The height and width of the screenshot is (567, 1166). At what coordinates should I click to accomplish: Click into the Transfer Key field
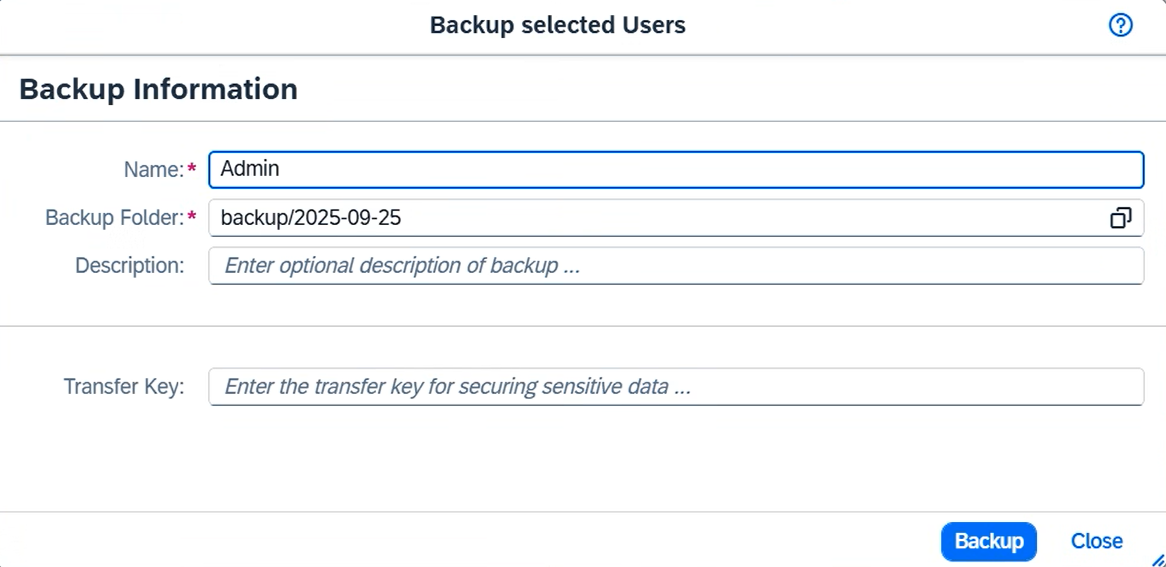coord(675,387)
